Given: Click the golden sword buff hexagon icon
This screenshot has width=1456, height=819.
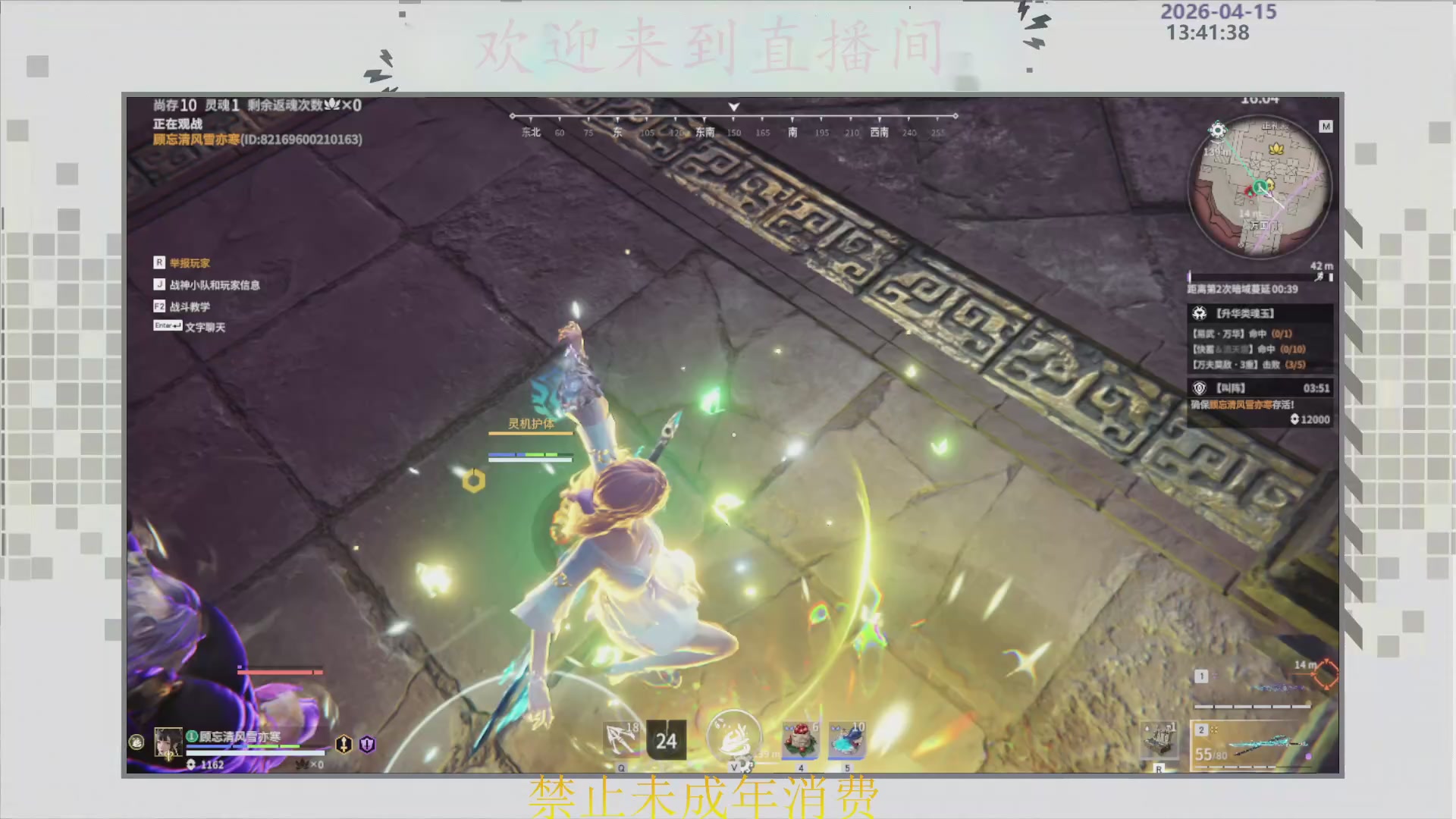Looking at the screenshot, I should 344,744.
